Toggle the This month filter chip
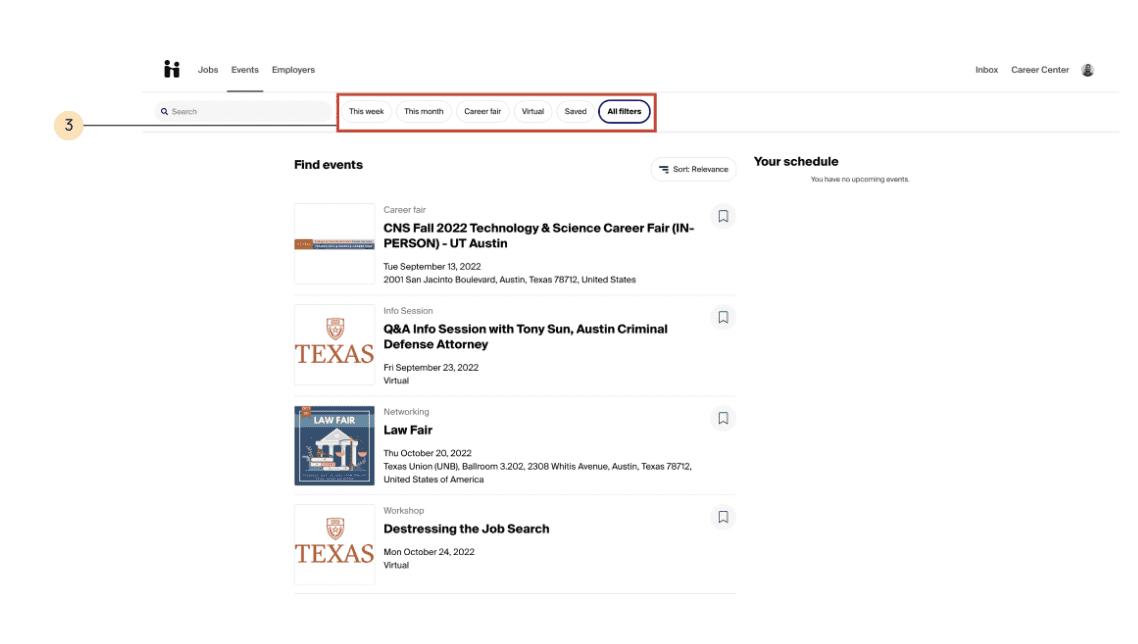The height and width of the screenshot is (644, 1138). pyautogui.click(x=424, y=112)
